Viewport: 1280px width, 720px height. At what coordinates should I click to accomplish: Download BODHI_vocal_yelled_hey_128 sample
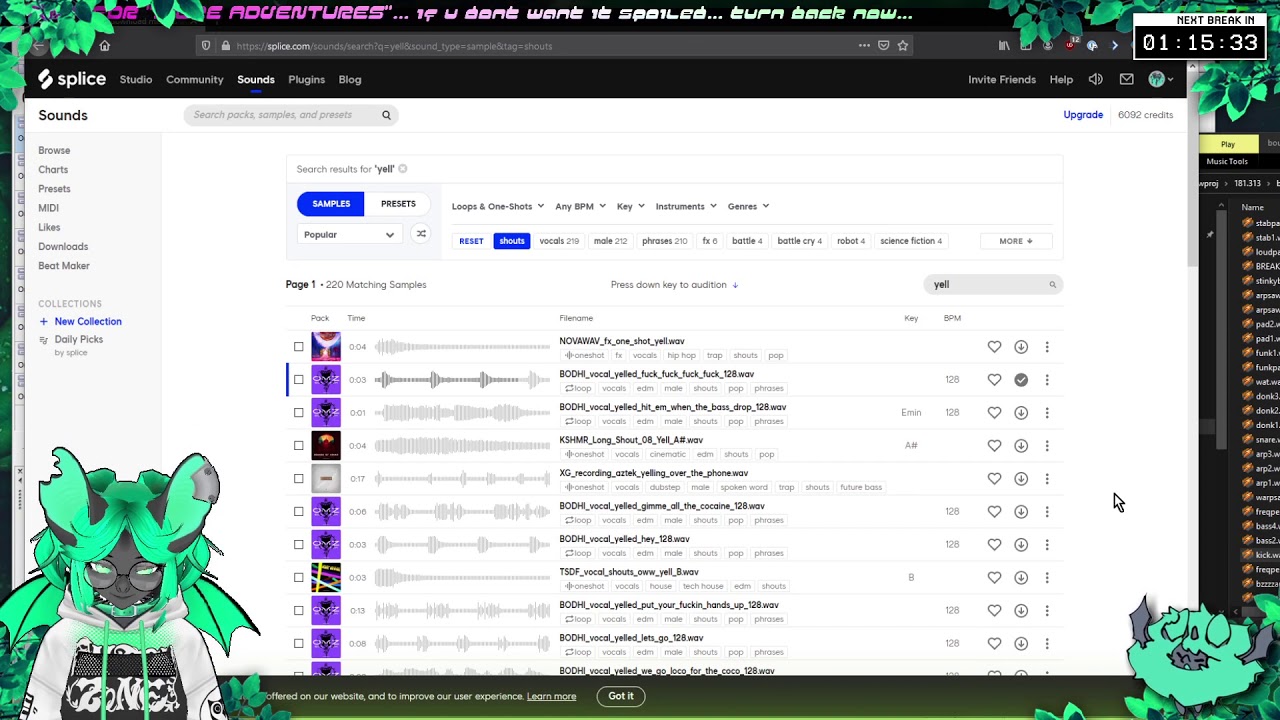1021,544
